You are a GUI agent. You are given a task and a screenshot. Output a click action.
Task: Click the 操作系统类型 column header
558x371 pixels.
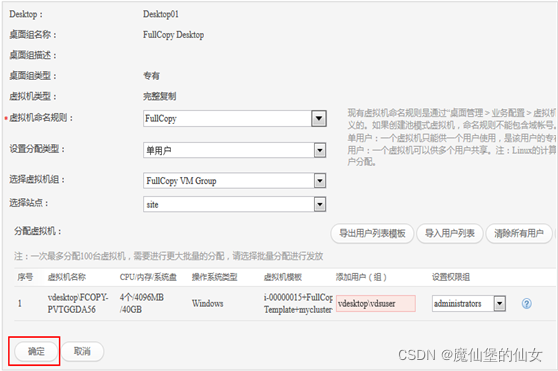tap(215, 277)
